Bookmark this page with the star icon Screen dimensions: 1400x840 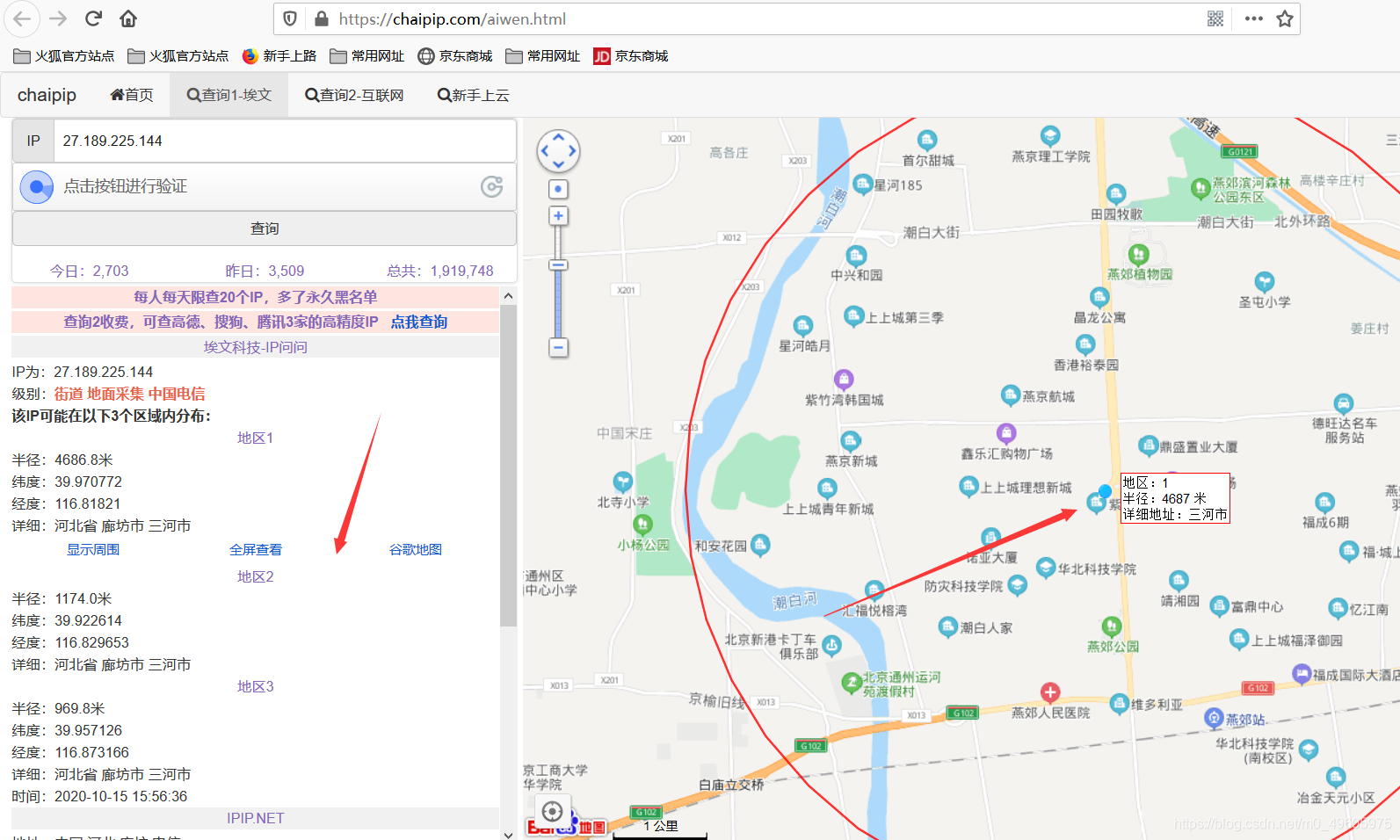(x=1285, y=18)
